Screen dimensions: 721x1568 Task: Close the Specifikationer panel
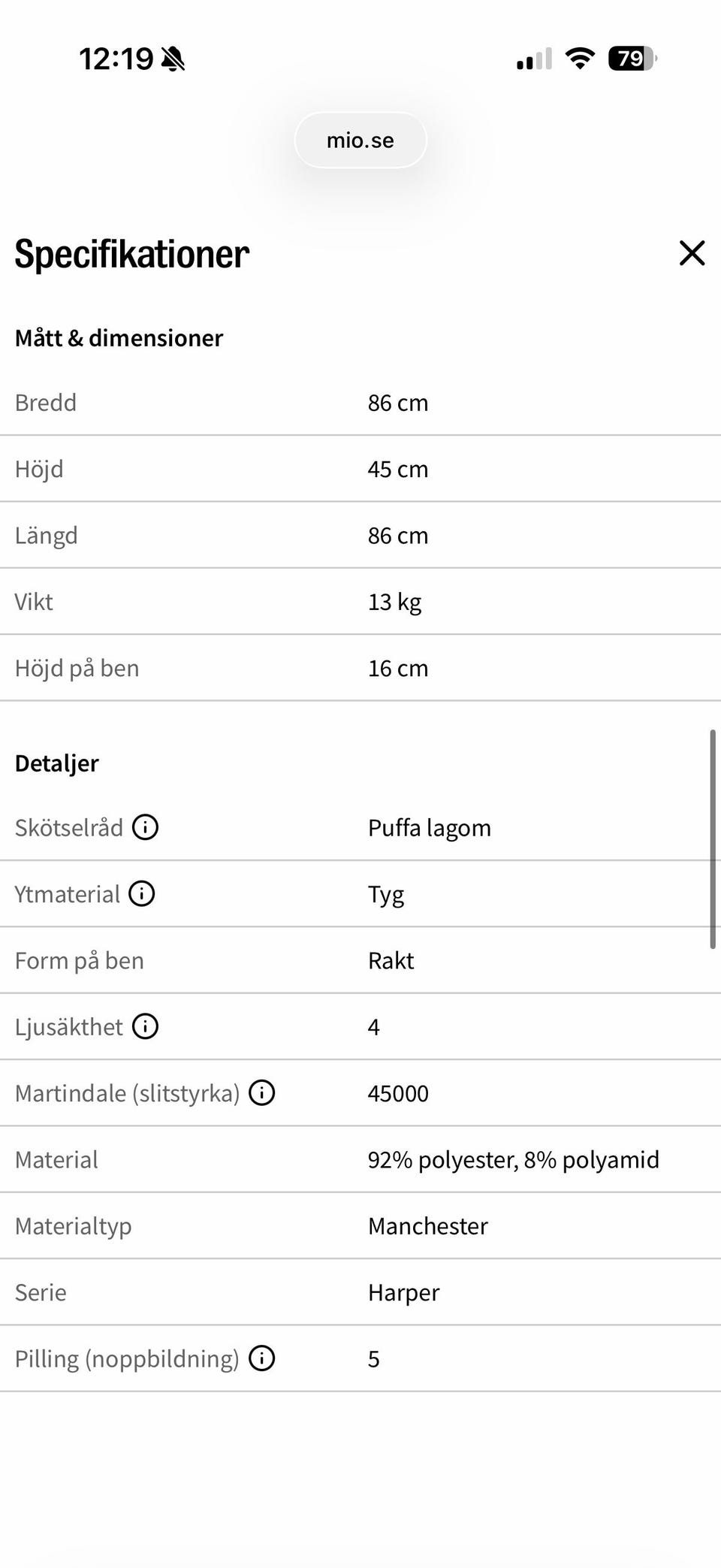pyautogui.click(x=692, y=253)
